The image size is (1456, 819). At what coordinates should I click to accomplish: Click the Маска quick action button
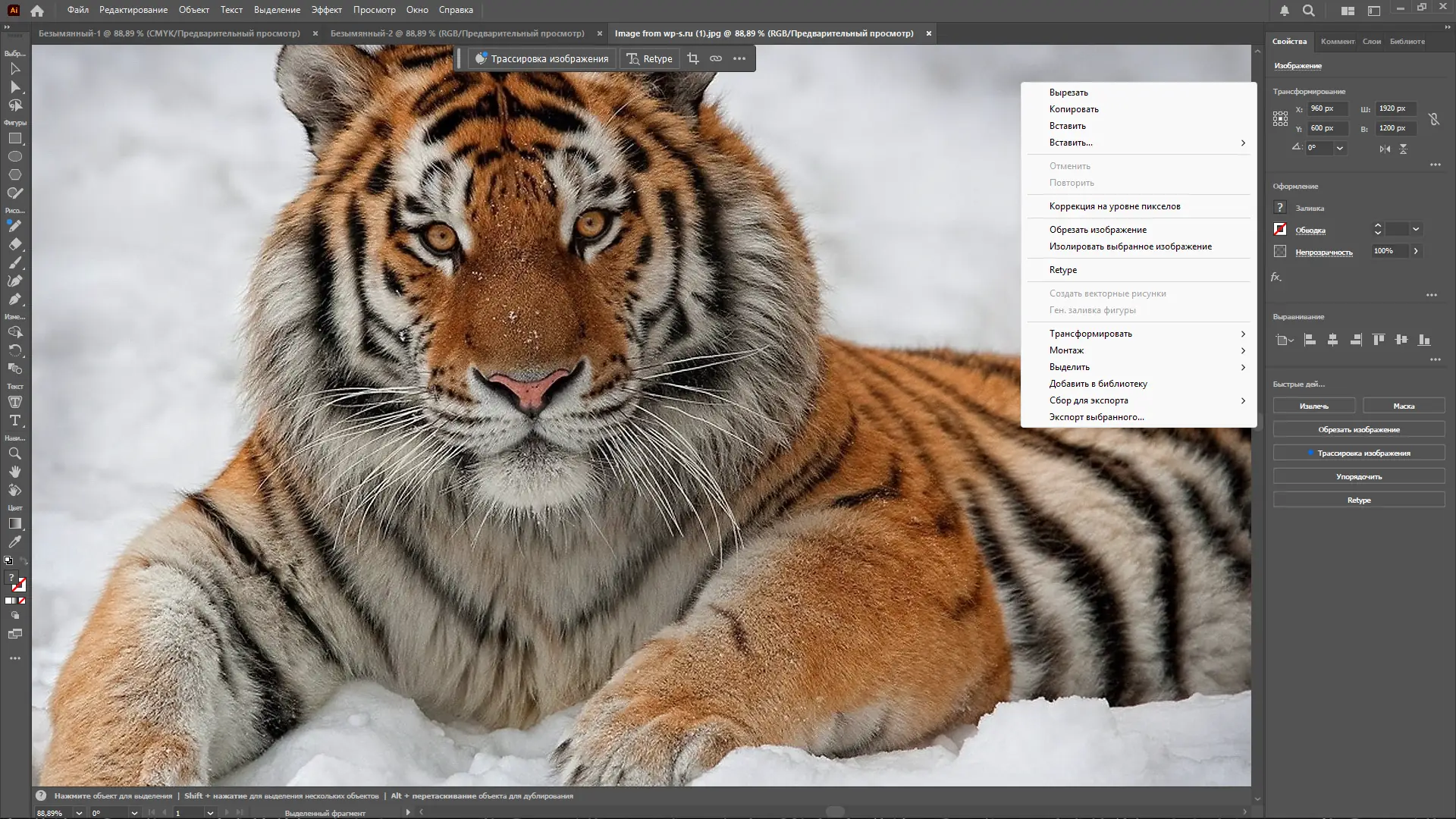[x=1403, y=406]
